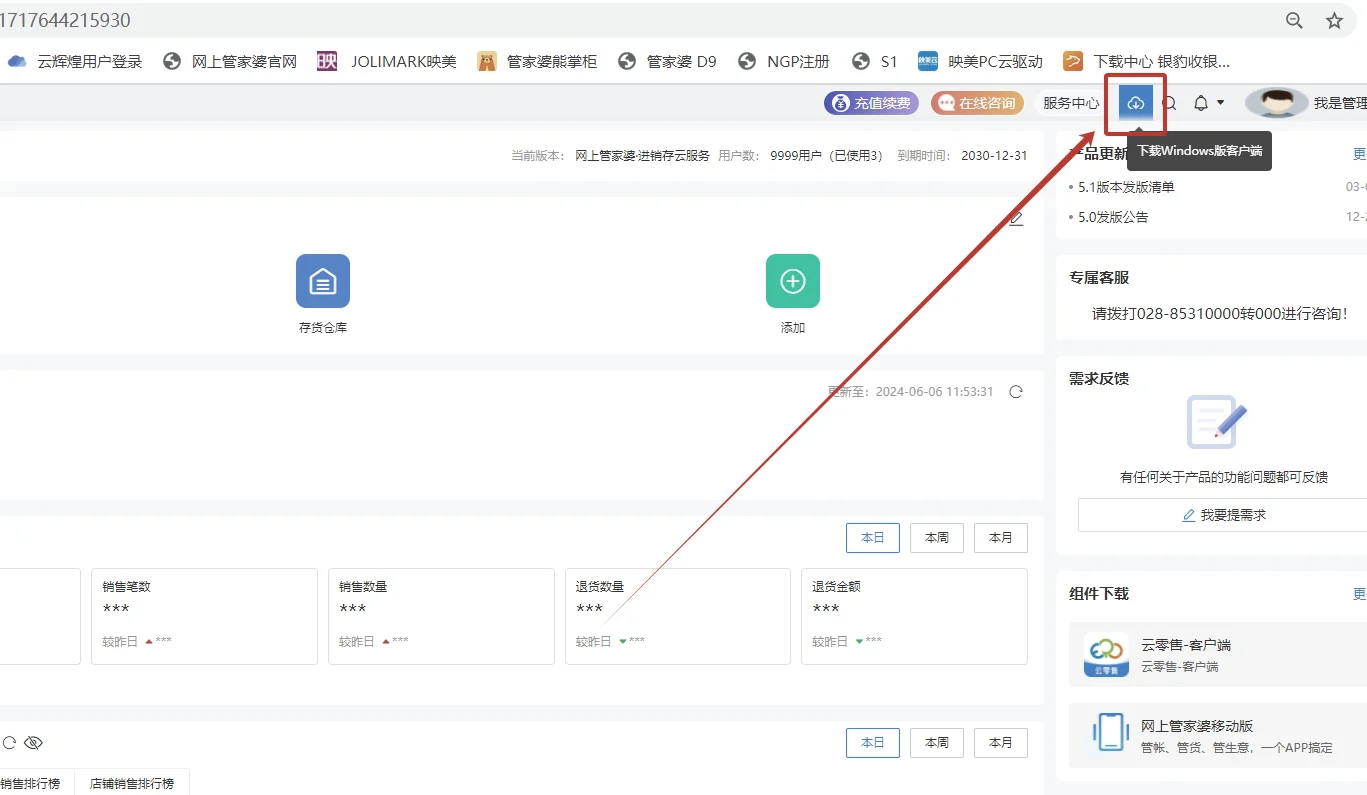Click the 云零售-客户端 app logo

click(1106, 655)
